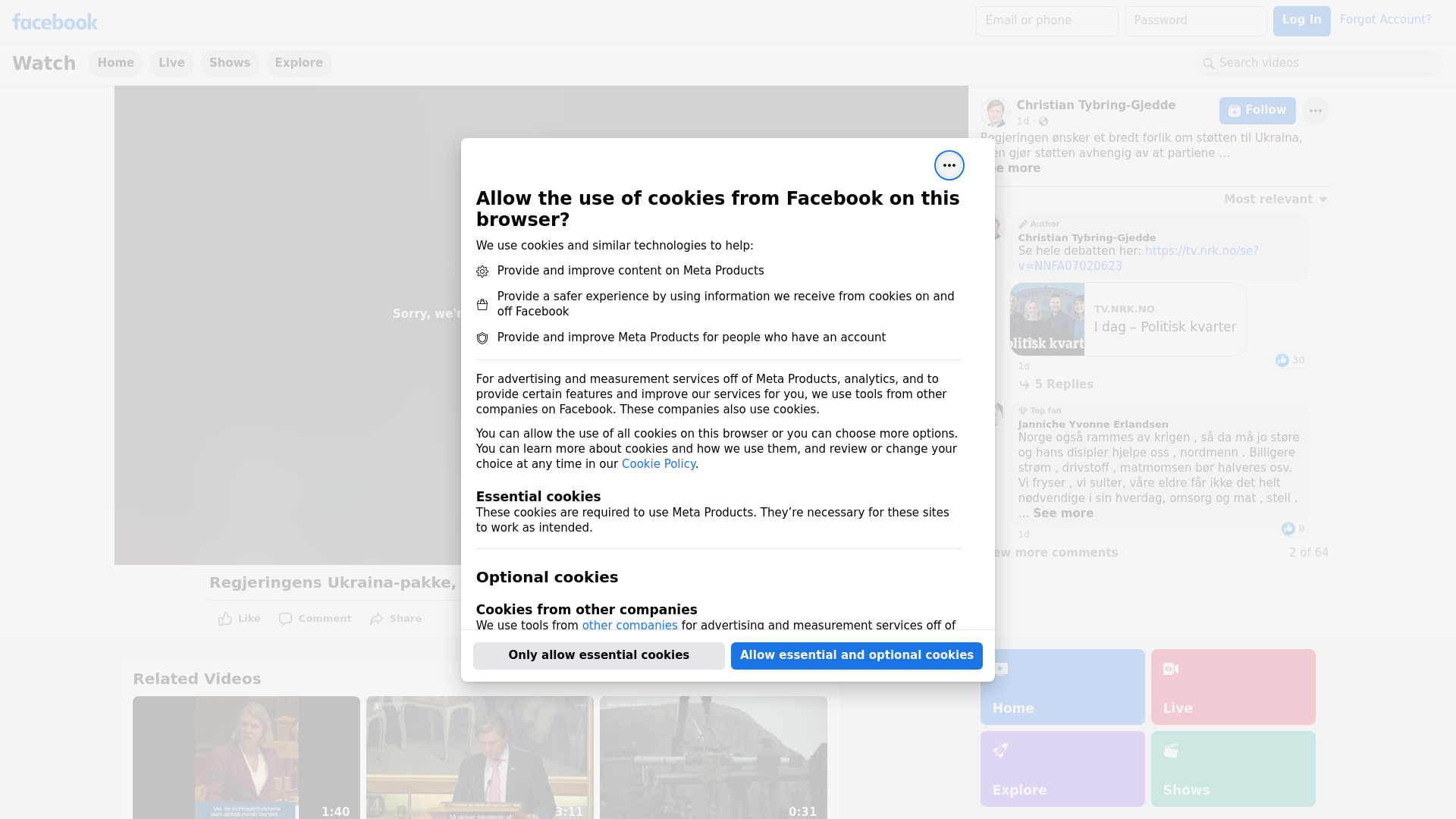Viewport: 1456px width, 819px height.
Task: Click the search magnifier icon
Action: (x=1209, y=64)
